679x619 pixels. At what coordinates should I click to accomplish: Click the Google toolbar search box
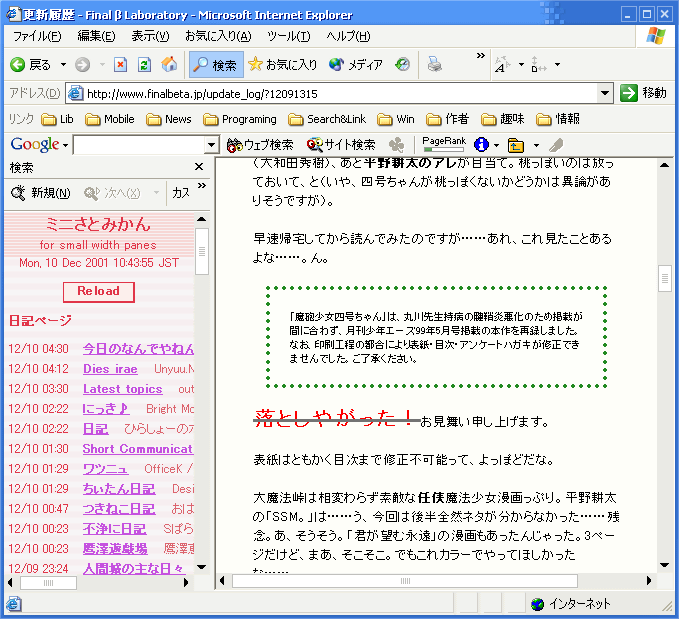tap(139, 145)
